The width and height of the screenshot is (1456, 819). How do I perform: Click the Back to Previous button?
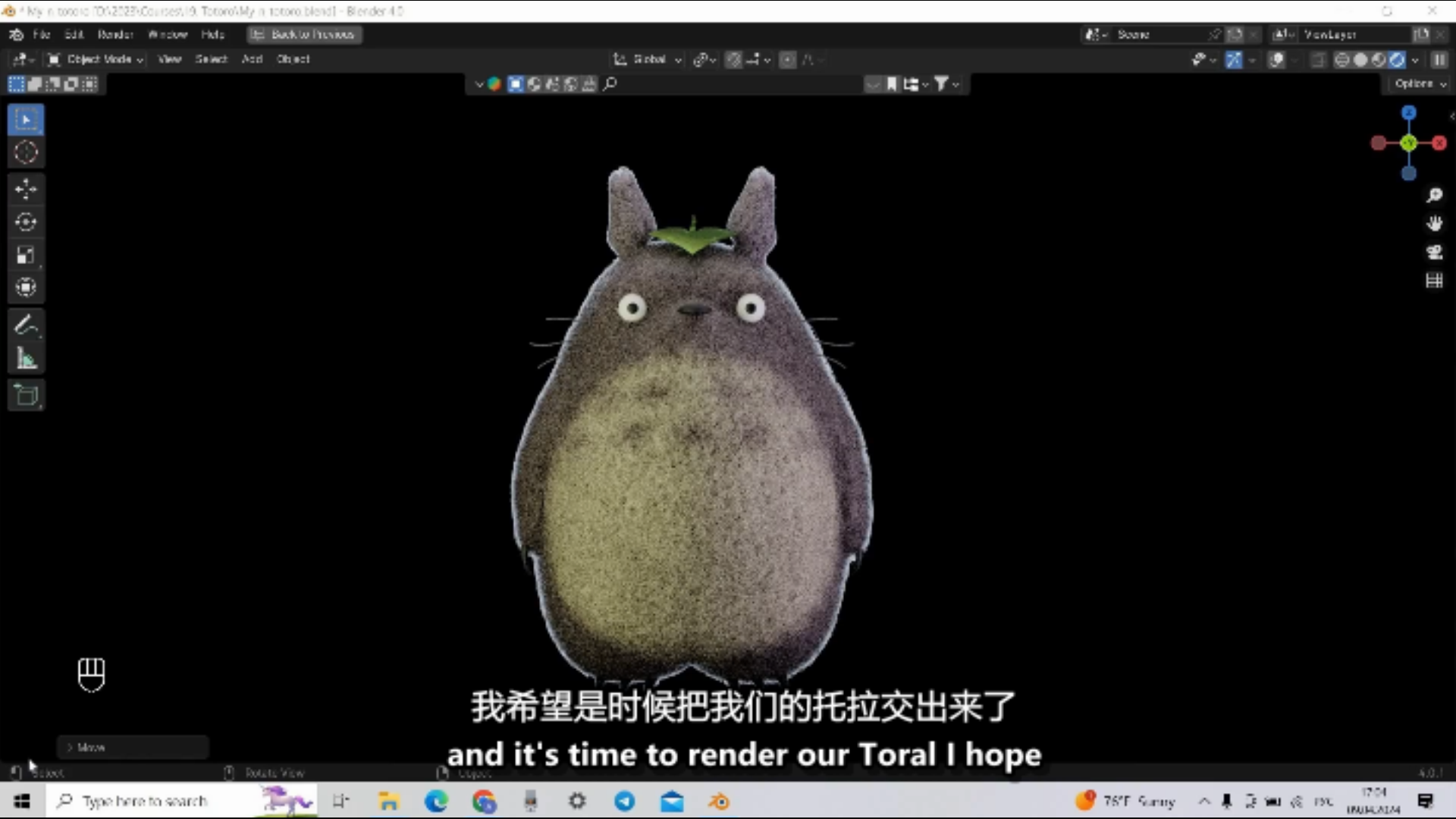pos(304,34)
